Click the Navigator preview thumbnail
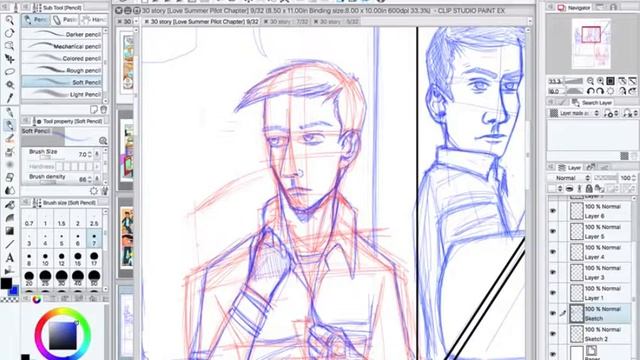 click(591, 43)
